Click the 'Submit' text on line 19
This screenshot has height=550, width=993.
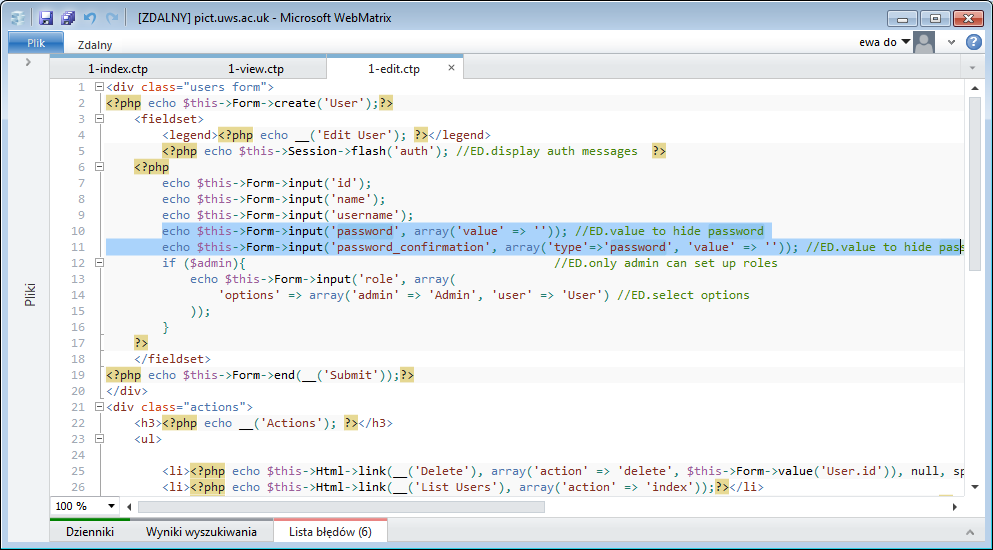[351, 375]
